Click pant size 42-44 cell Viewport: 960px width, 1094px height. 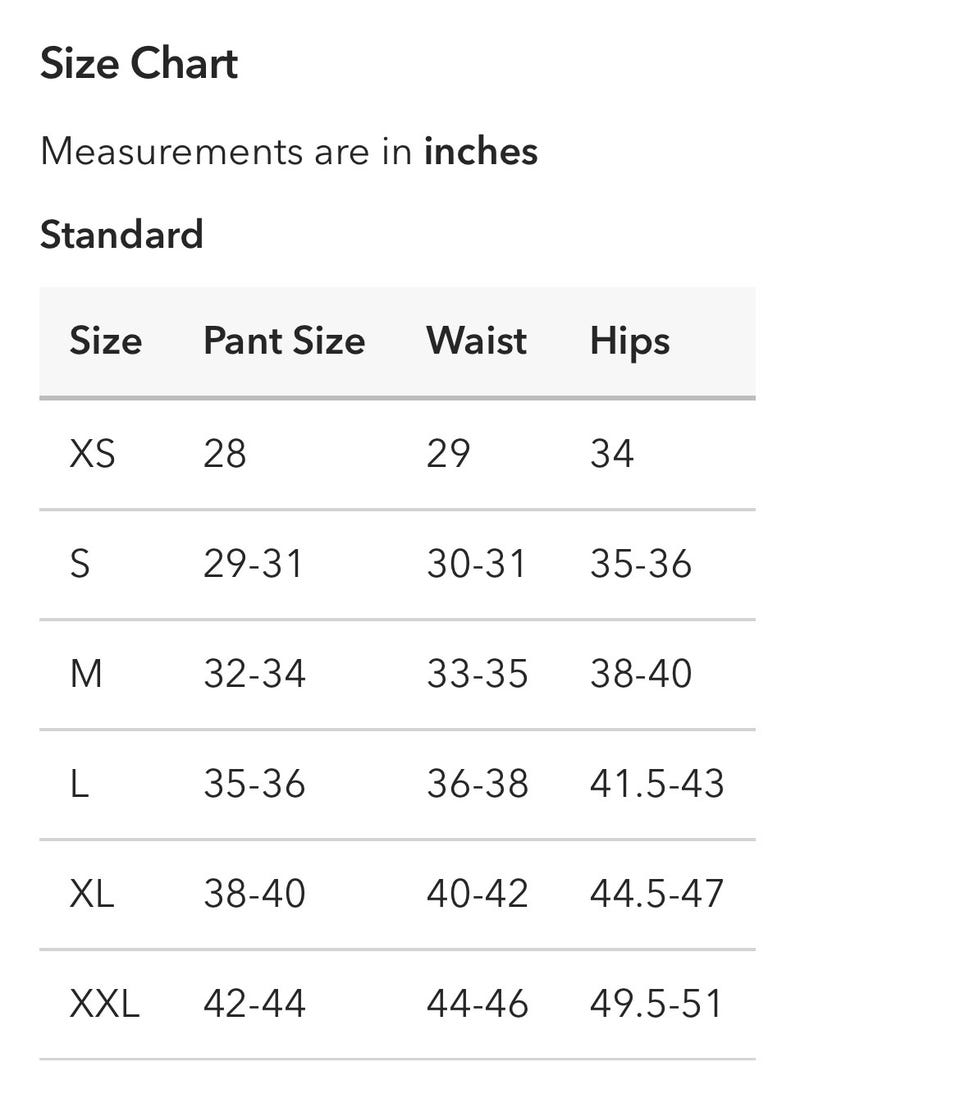click(254, 1004)
